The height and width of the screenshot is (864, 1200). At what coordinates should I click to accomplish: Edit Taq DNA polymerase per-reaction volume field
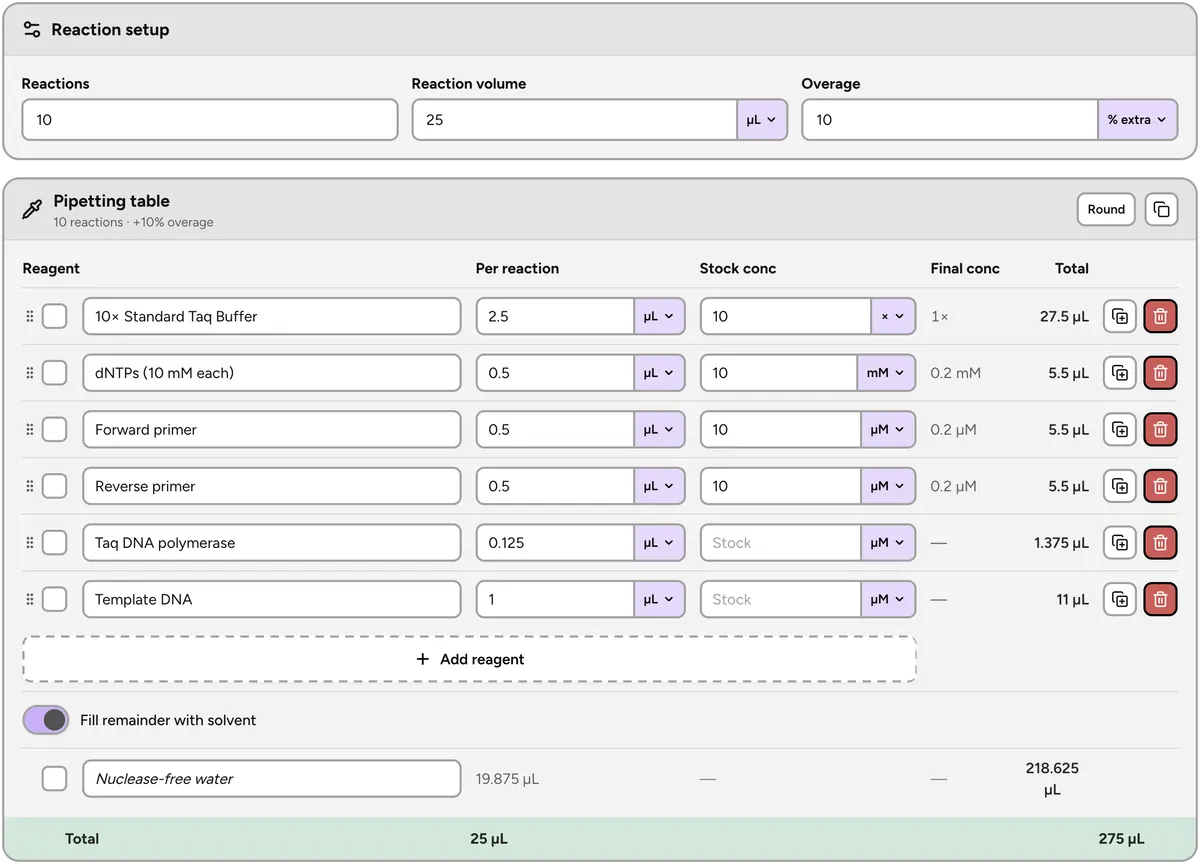[x=556, y=543]
